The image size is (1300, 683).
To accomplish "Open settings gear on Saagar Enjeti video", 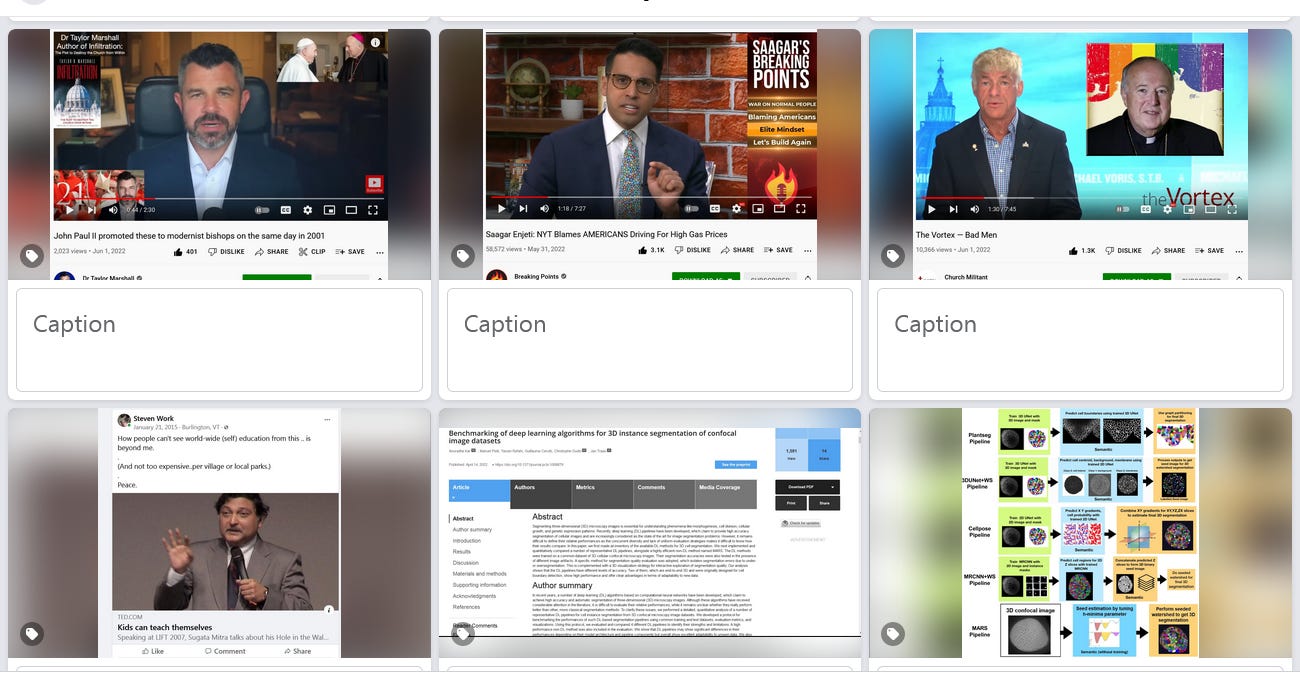I will pyautogui.click(x=737, y=208).
